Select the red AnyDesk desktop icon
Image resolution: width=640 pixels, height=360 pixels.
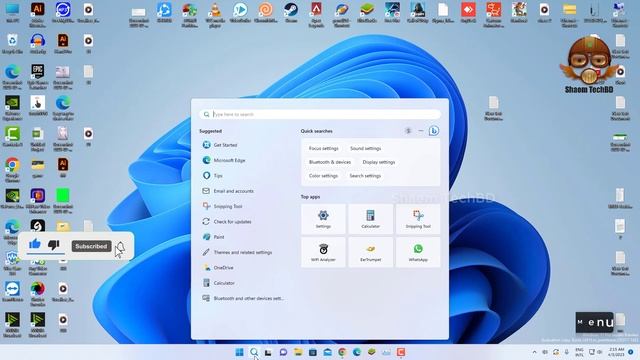click(468, 13)
